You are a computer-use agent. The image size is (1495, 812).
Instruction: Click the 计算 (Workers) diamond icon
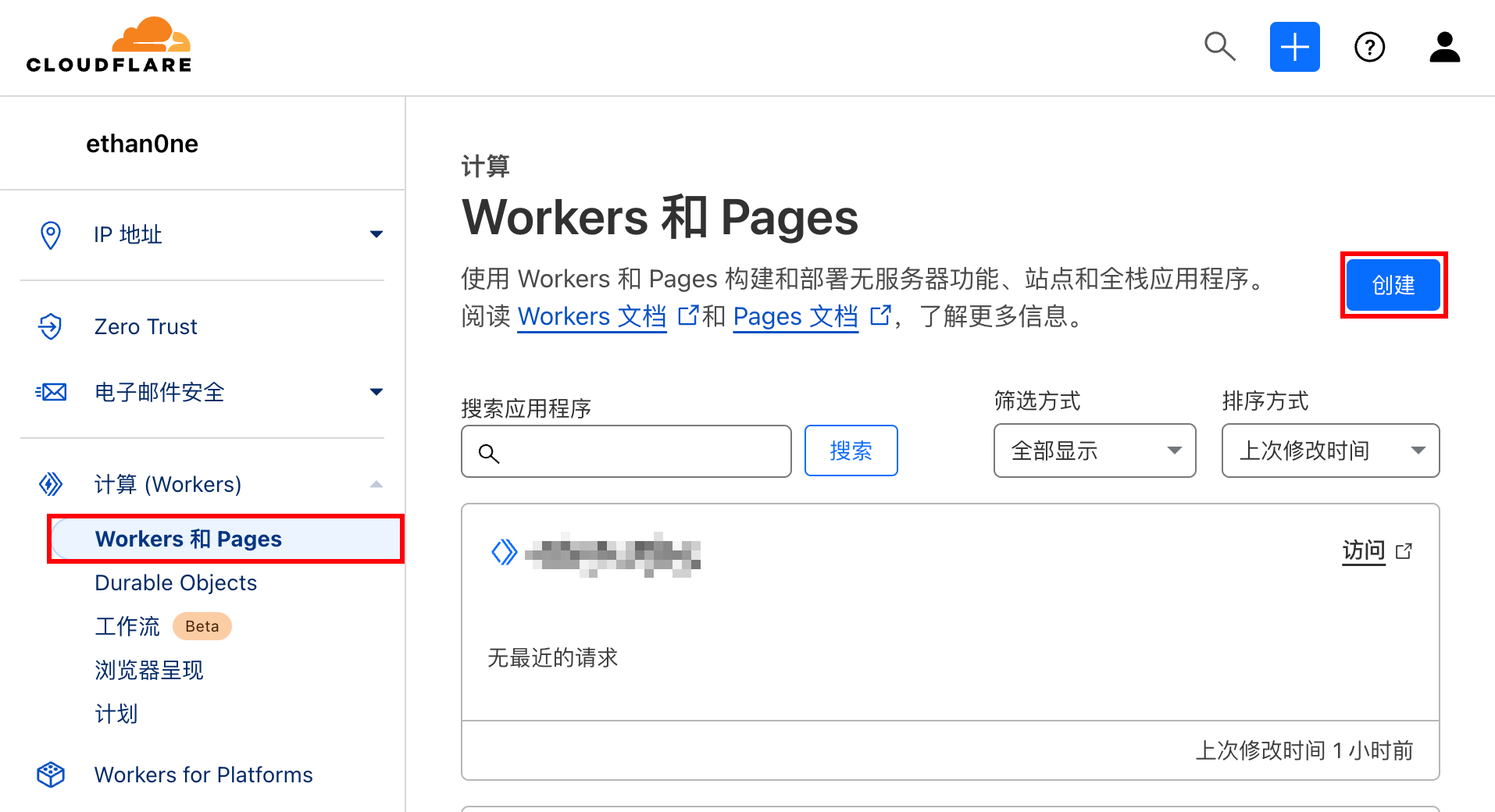51,484
